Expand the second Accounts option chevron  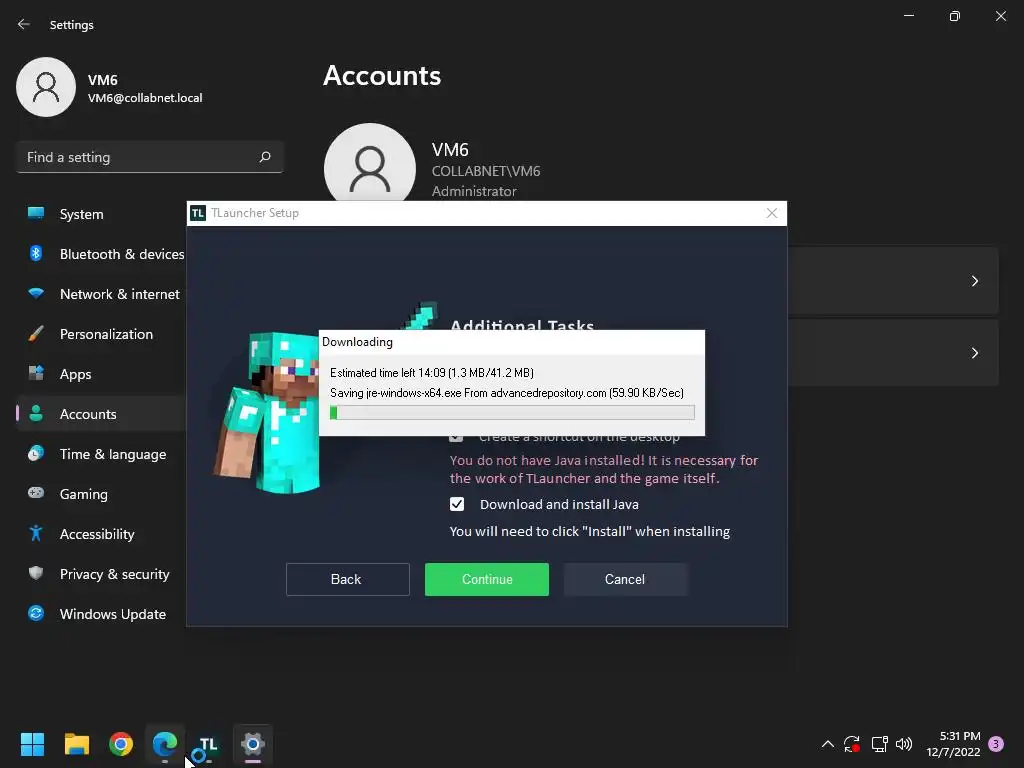974,353
